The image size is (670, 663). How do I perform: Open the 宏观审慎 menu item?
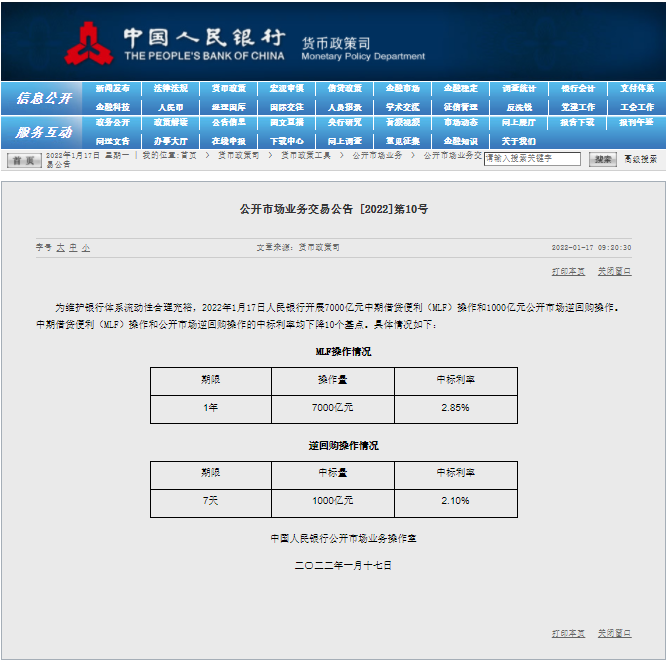(287, 88)
